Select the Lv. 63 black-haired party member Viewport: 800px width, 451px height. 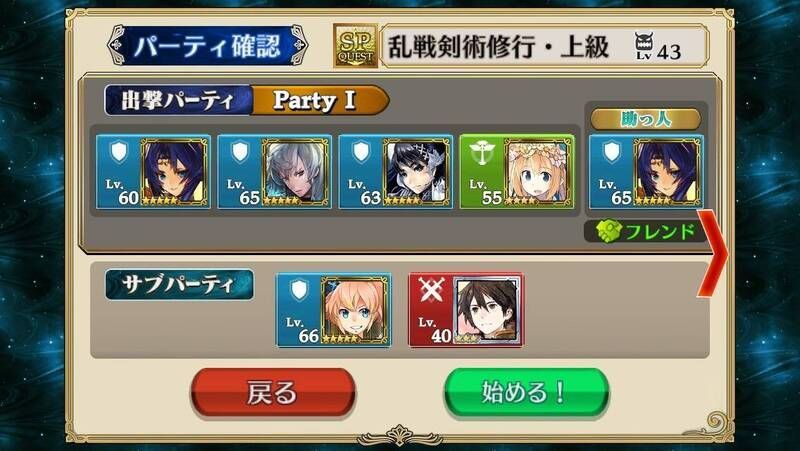tap(395, 171)
